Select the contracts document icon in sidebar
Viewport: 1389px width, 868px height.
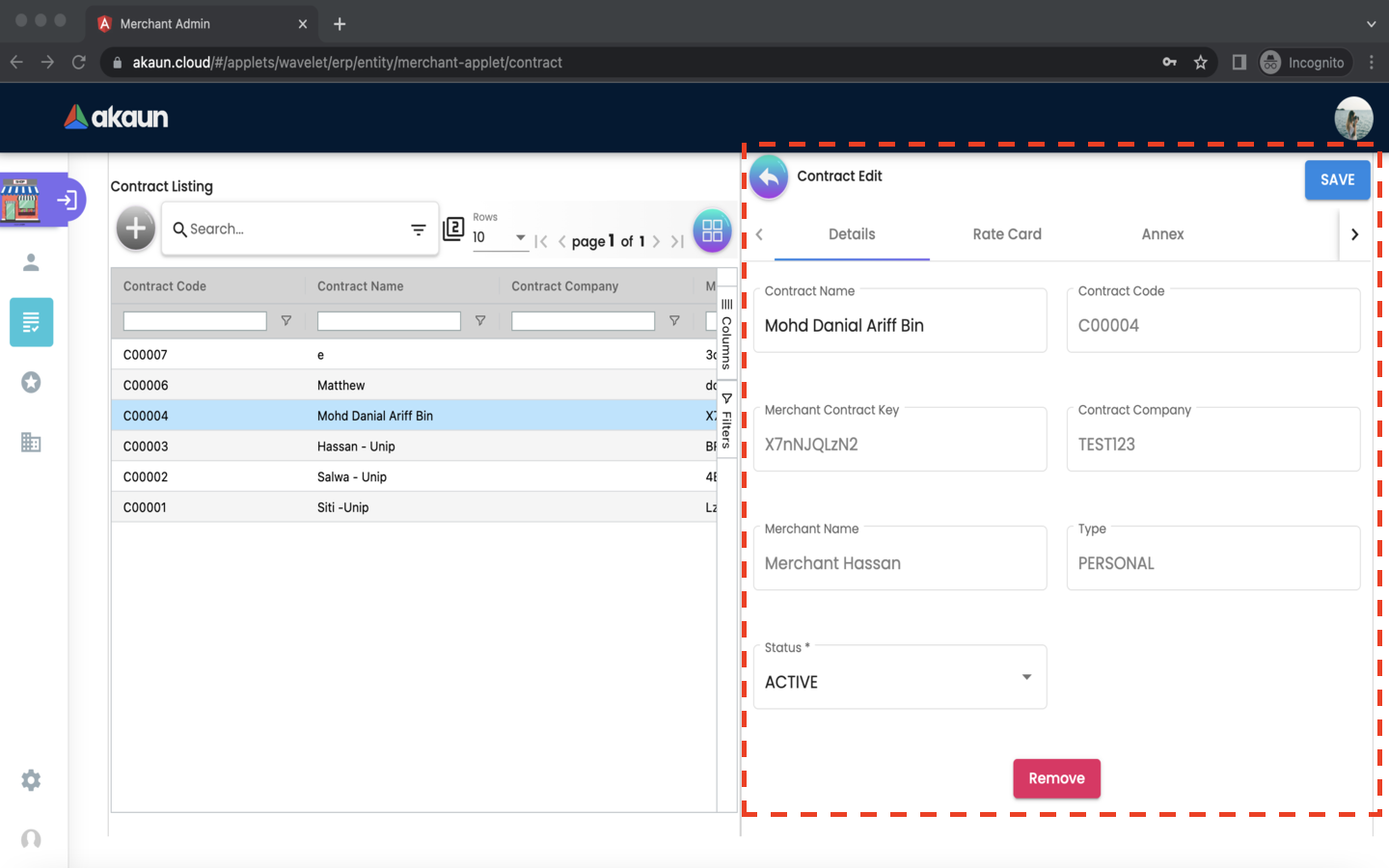click(x=31, y=322)
